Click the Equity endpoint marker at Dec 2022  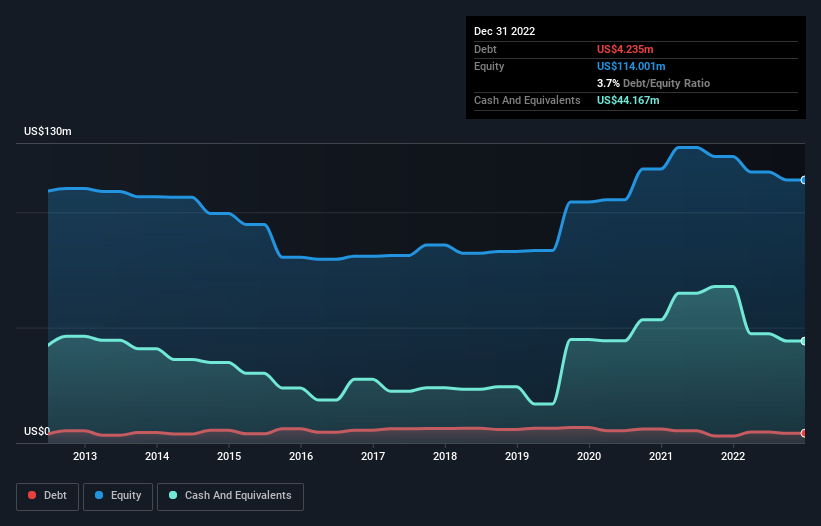(804, 180)
